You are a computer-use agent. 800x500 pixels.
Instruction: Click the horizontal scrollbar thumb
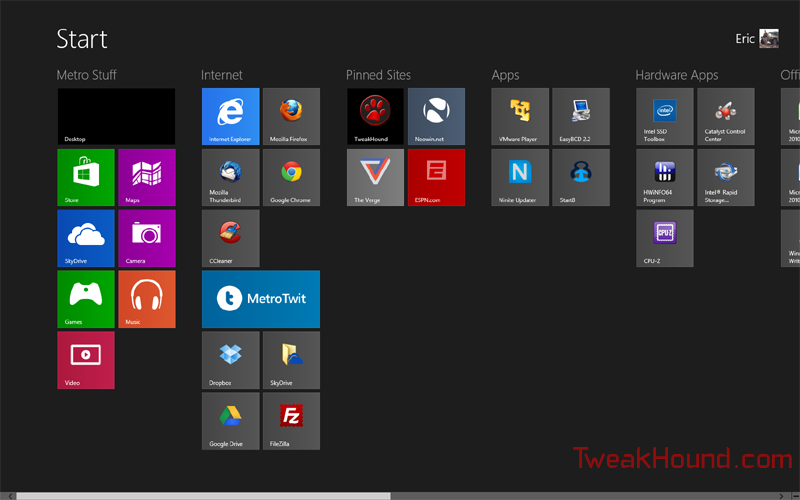pos(204,496)
